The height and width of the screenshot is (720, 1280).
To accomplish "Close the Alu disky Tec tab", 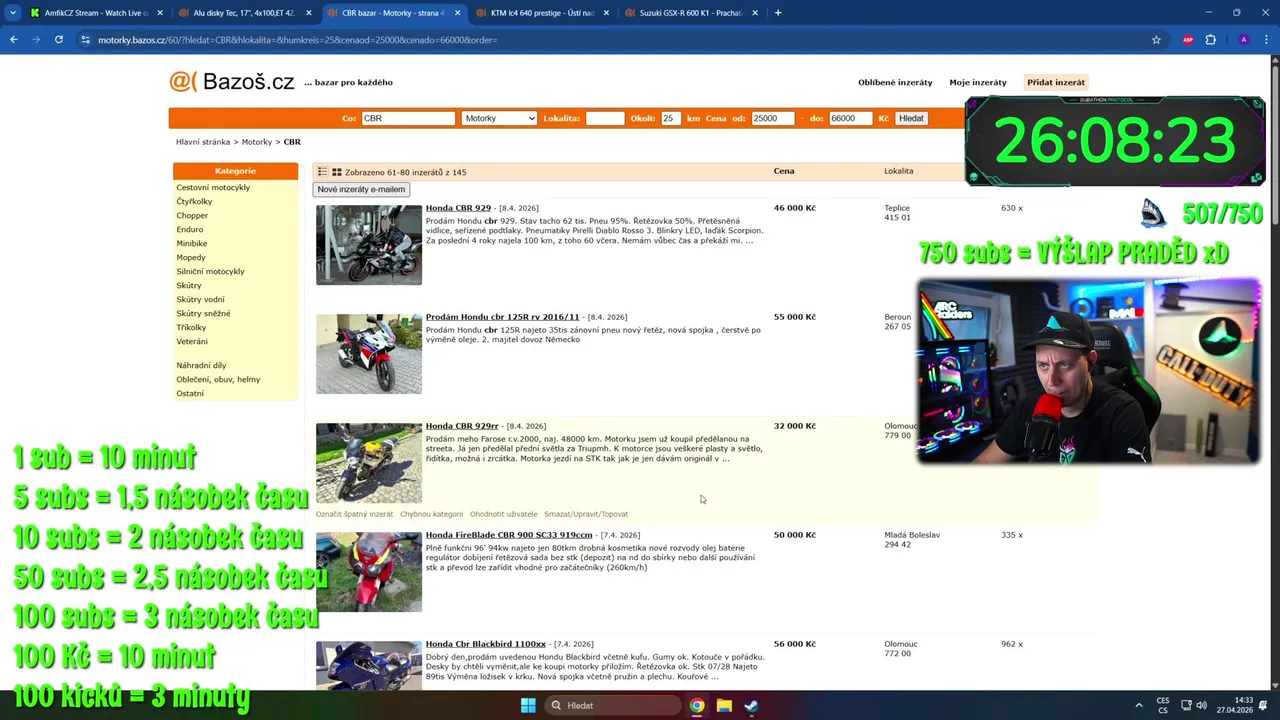I will pyautogui.click(x=308, y=13).
